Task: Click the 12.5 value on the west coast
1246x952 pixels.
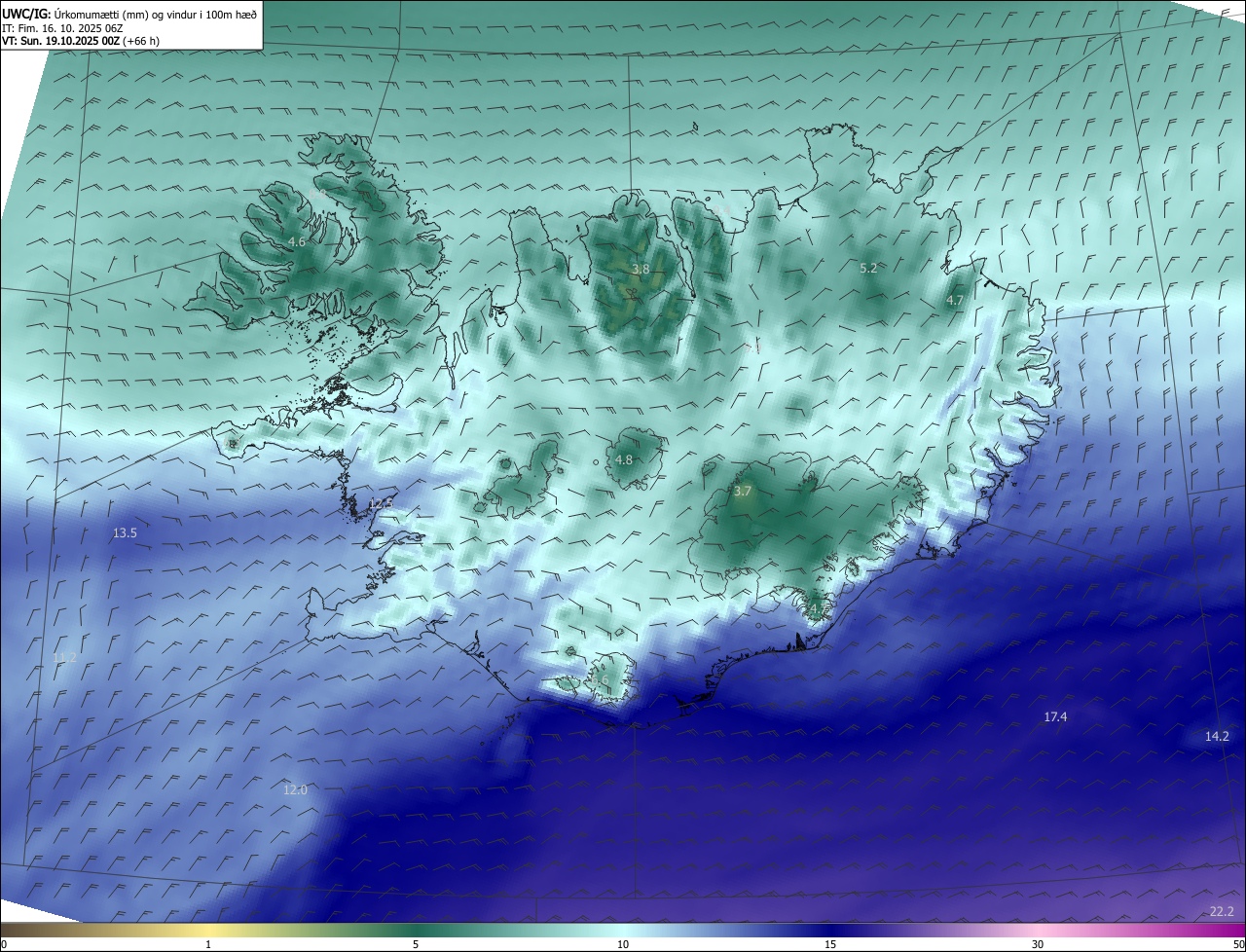Action: [x=382, y=503]
